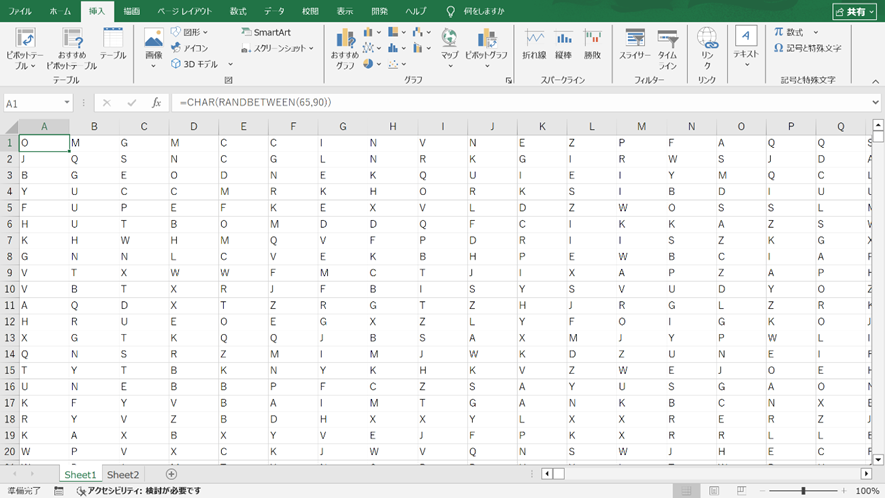This screenshot has width=885, height=498.
Task: Open the Home (ホーム) ribbon tab
Action: [x=60, y=11]
